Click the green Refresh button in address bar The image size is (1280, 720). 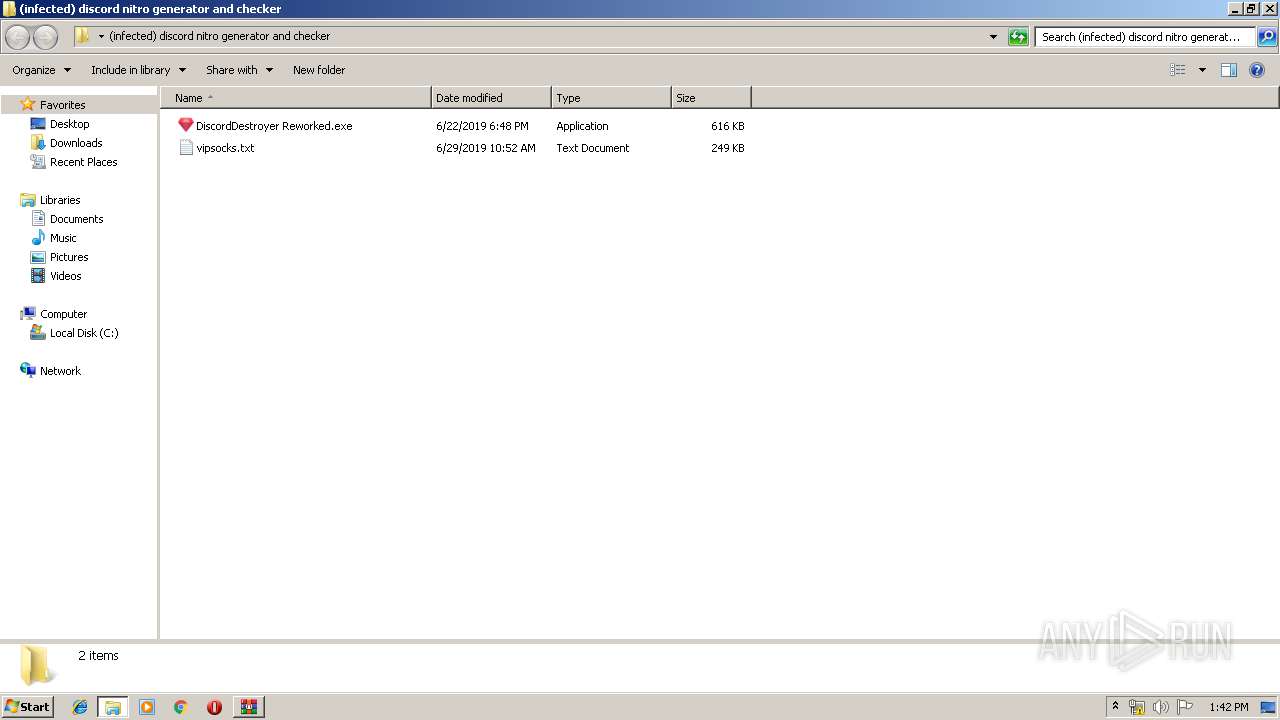pyautogui.click(x=1018, y=37)
